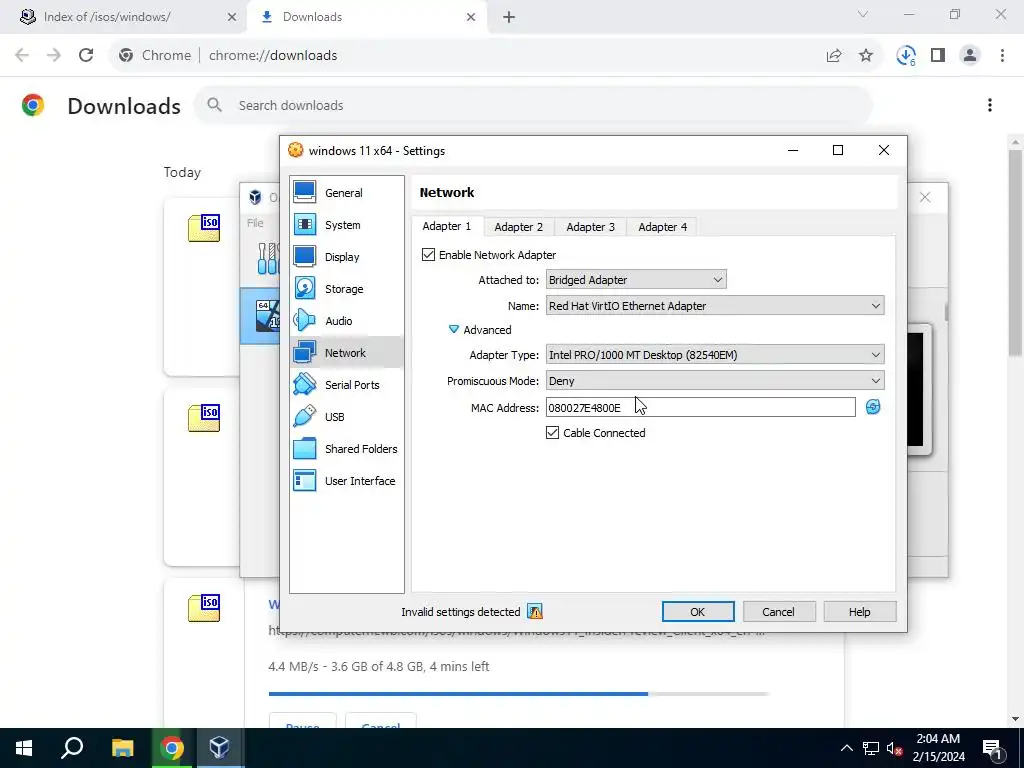Open Windows taskbar search

[x=72, y=748]
